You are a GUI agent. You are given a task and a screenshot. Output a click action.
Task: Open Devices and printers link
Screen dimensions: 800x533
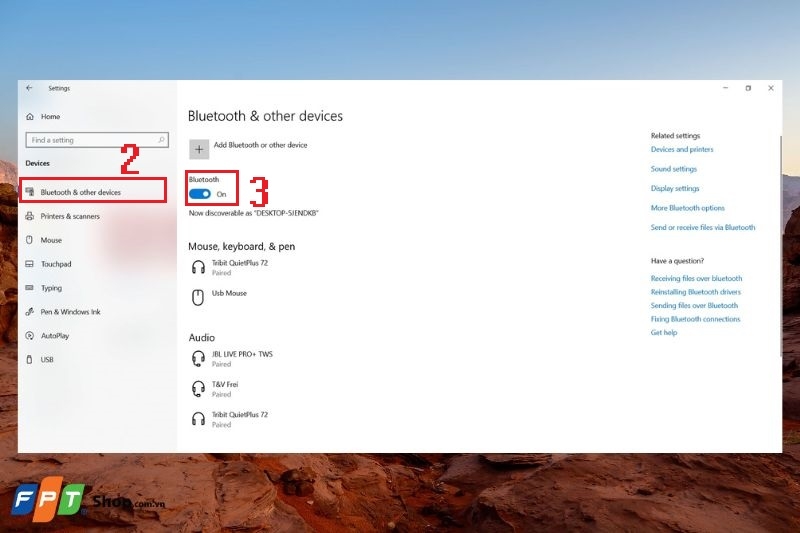682,149
